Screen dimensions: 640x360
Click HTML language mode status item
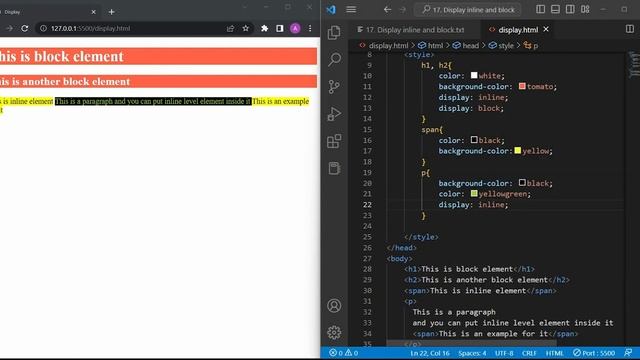click(554, 353)
